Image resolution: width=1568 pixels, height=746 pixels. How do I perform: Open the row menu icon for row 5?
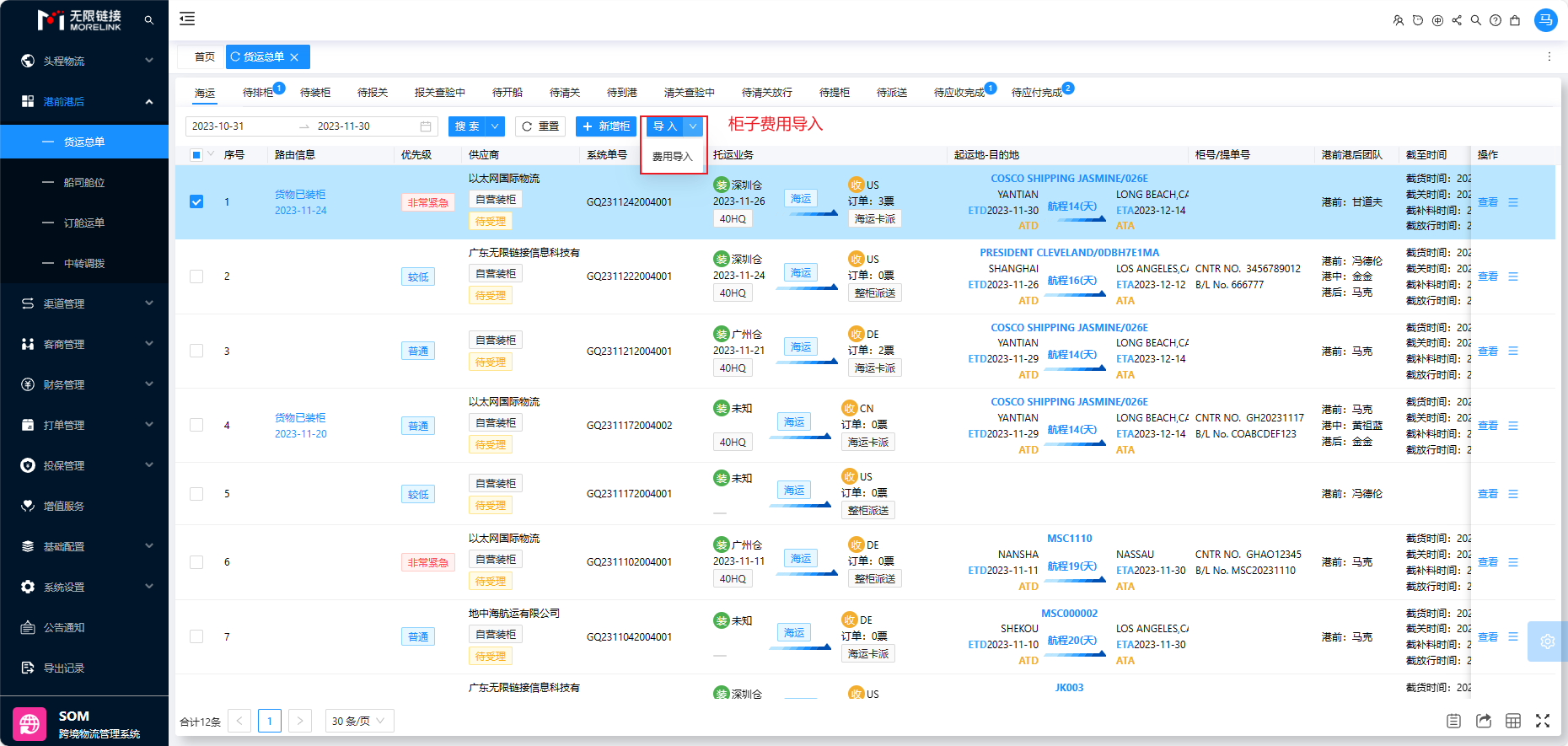[1513, 494]
